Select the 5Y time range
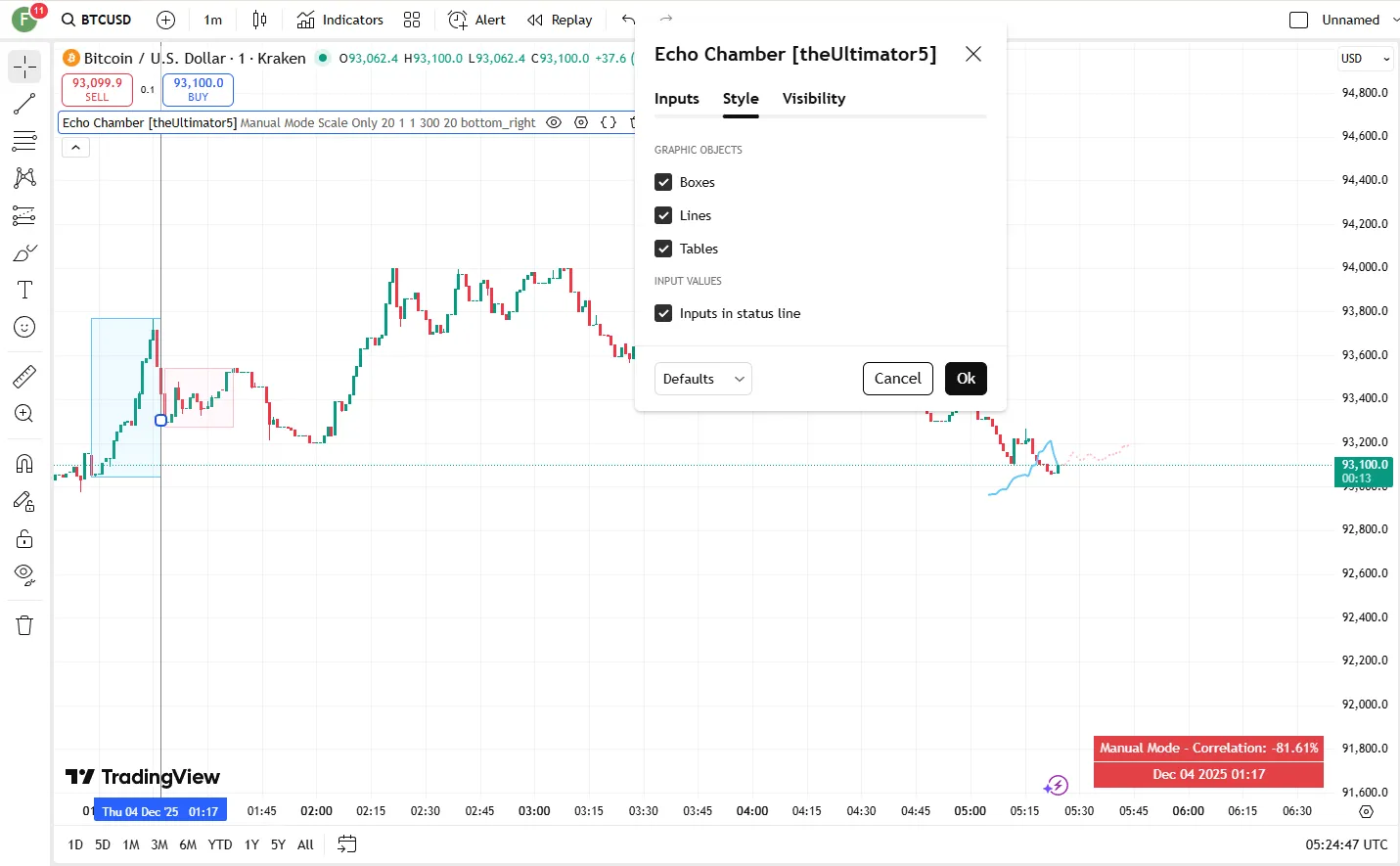Screen dimensions: 1400x866 [278, 844]
